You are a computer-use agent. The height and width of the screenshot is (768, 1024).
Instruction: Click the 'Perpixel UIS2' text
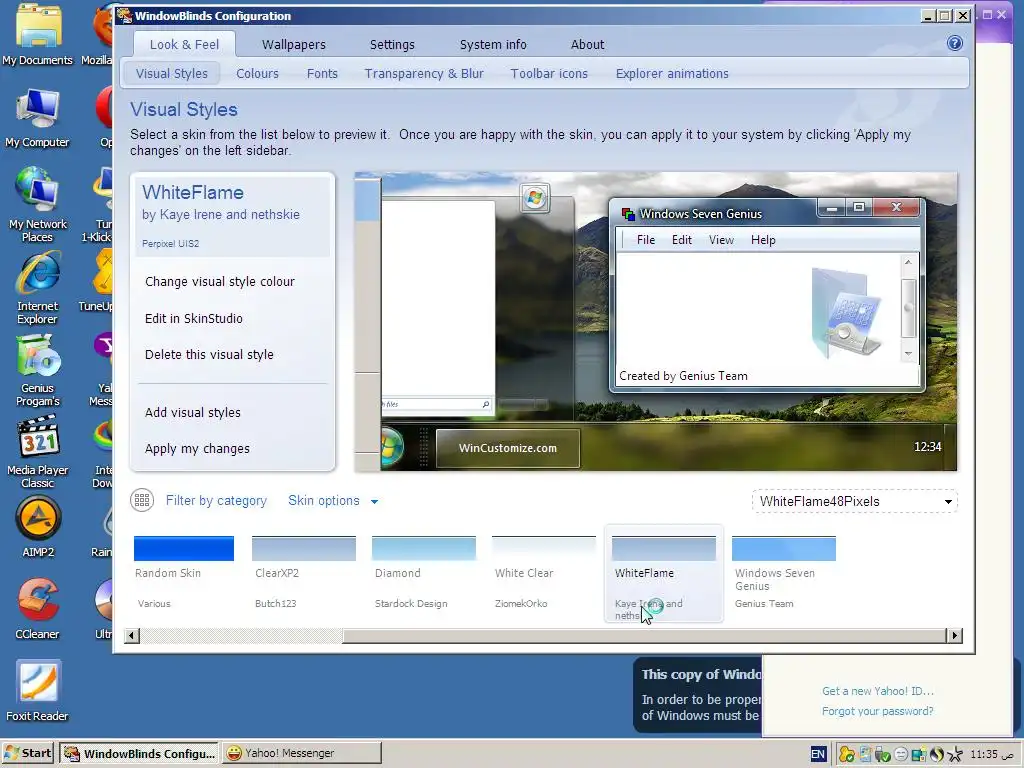[170, 244]
